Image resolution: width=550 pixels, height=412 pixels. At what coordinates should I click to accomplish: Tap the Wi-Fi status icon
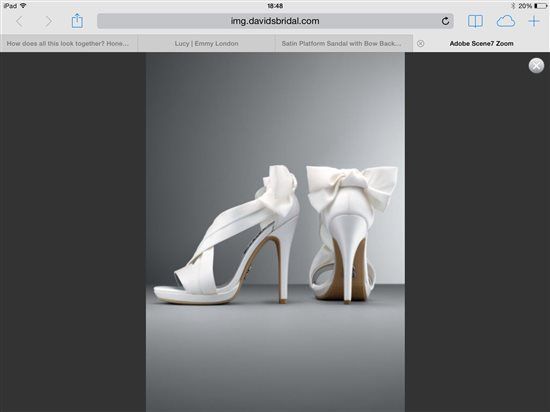coord(24,6)
